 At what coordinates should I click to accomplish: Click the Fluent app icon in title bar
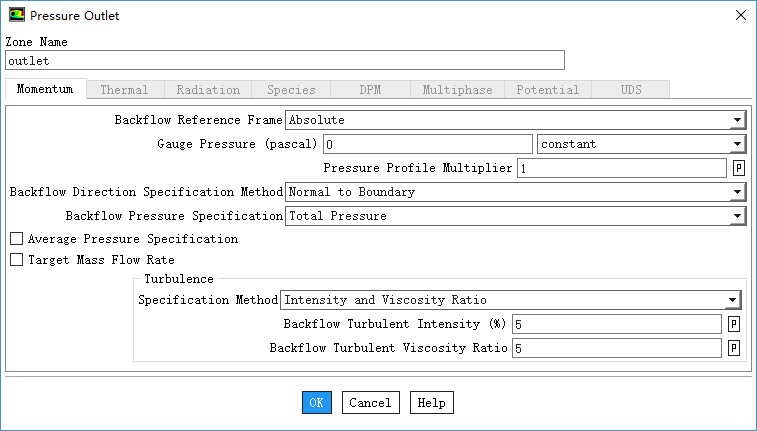pos(17,15)
